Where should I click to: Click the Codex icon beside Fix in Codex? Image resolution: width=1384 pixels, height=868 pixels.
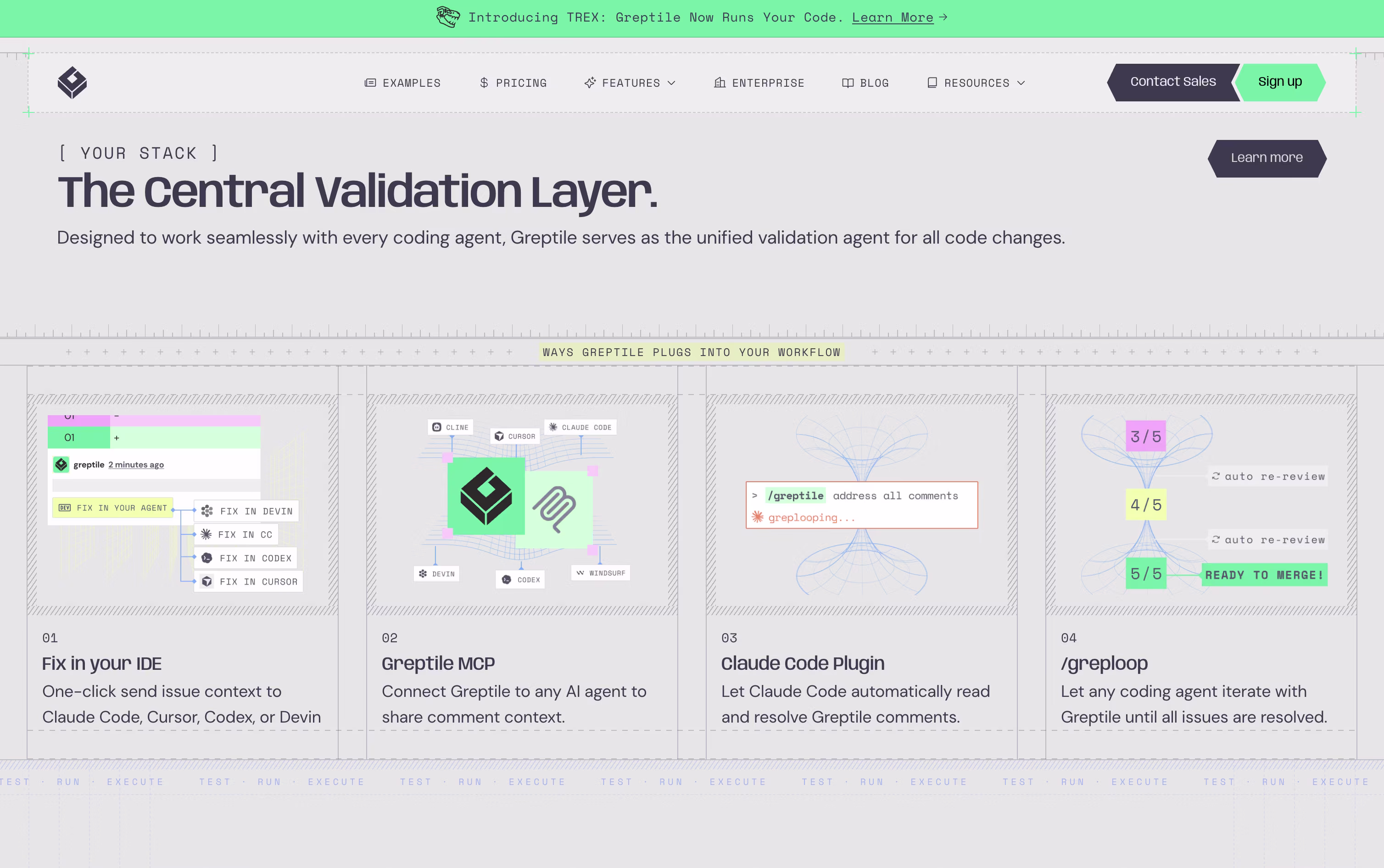pos(206,558)
